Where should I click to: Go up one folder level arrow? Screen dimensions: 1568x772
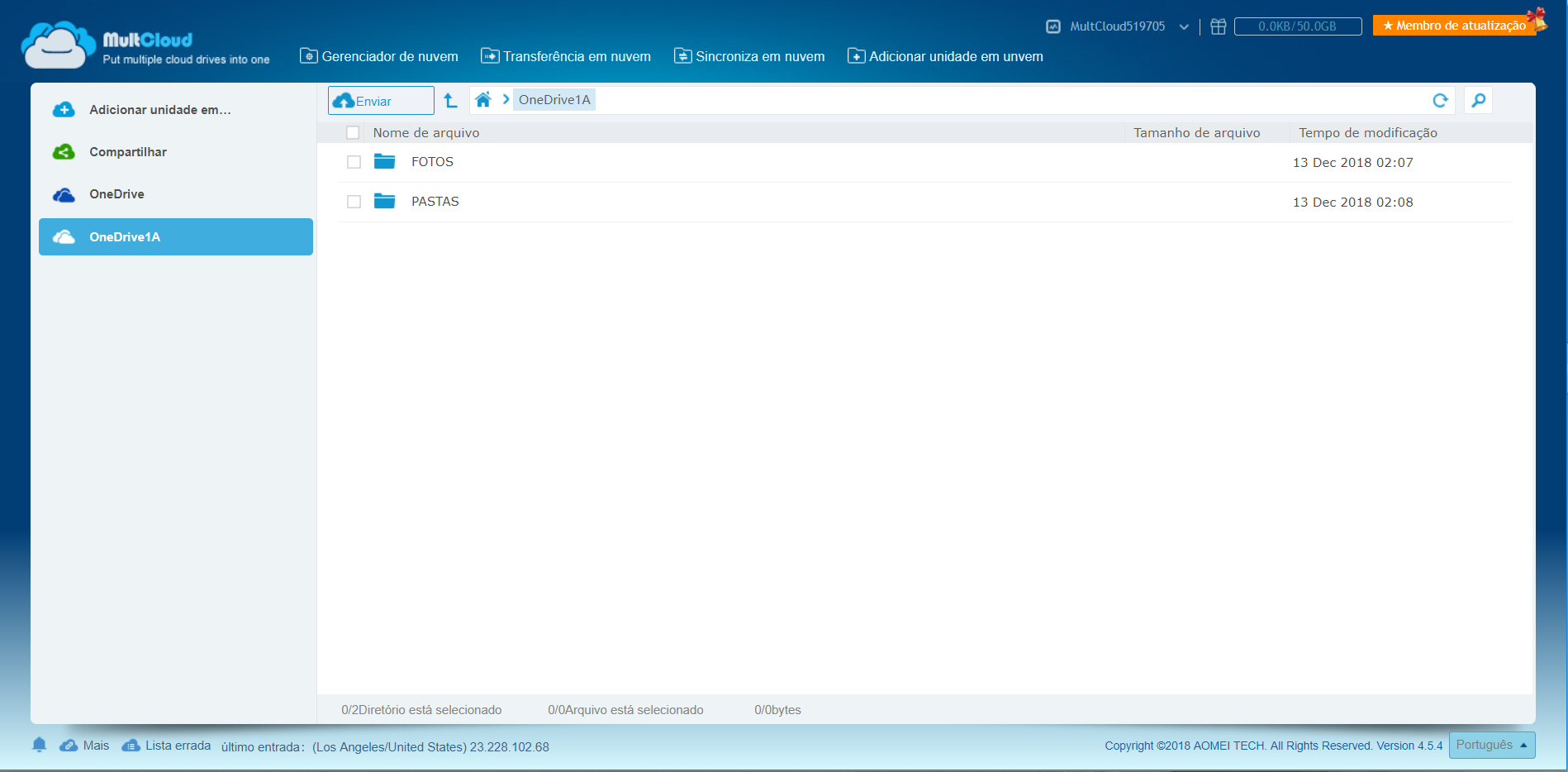450,100
